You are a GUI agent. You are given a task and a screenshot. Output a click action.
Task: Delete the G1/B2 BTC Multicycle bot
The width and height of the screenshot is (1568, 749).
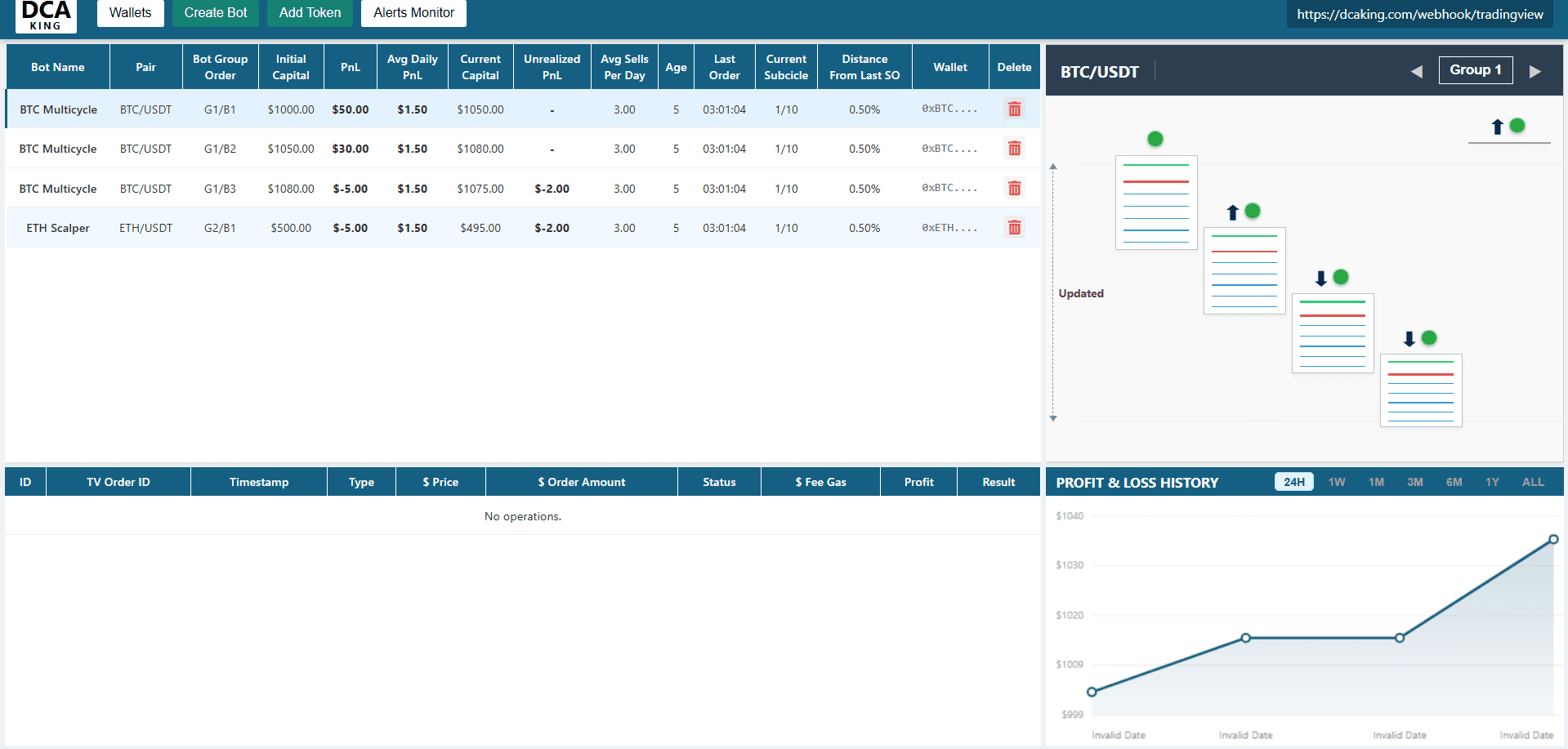pos(1014,148)
